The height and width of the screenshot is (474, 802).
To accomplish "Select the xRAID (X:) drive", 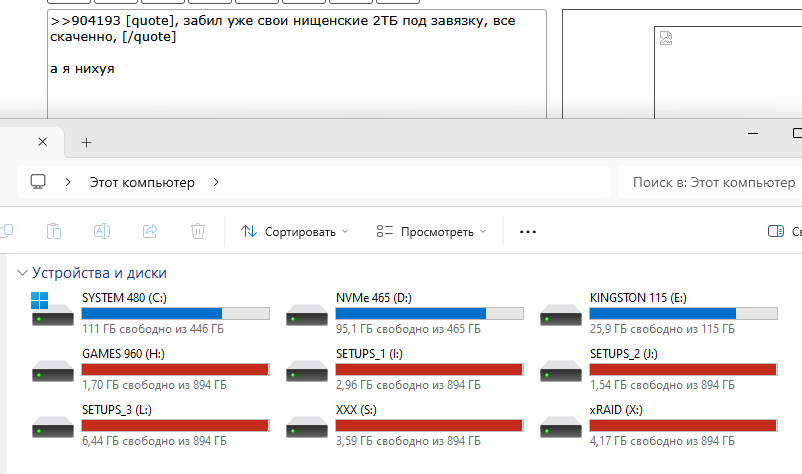I will 658,424.
